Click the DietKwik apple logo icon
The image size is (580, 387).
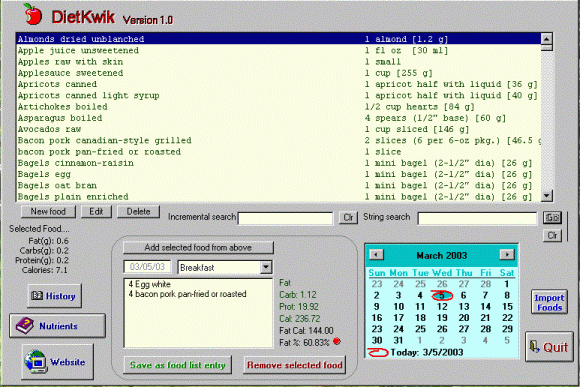[33, 14]
